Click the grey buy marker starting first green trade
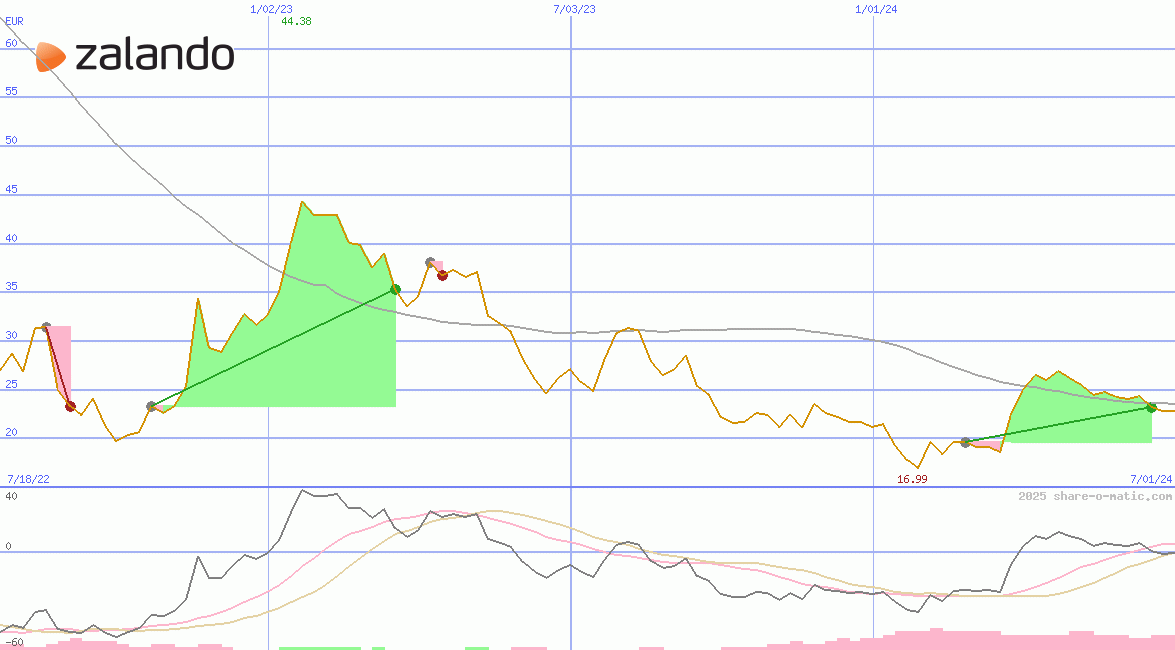 tap(151, 406)
